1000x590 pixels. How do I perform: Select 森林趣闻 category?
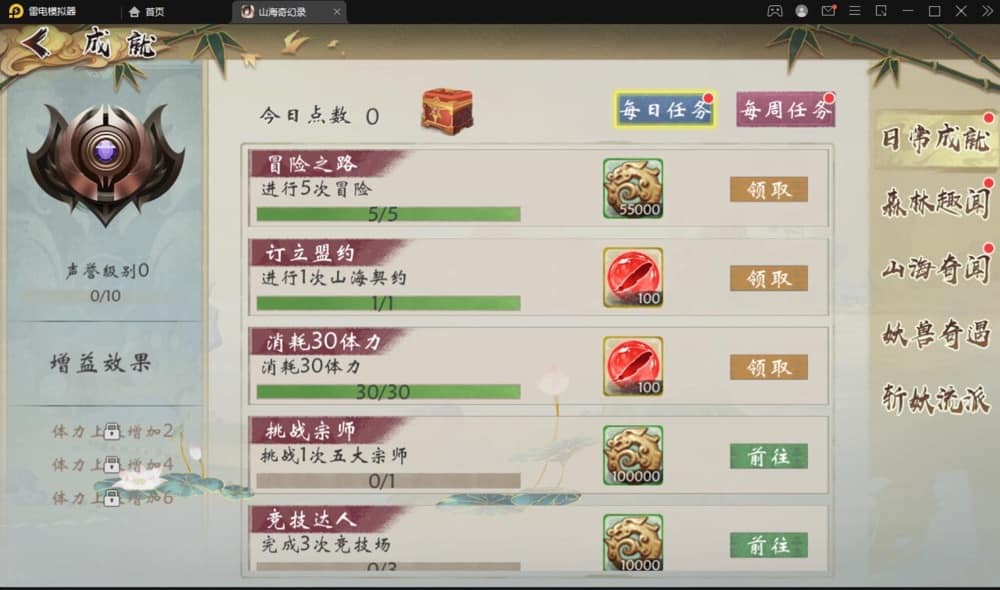[x=936, y=203]
